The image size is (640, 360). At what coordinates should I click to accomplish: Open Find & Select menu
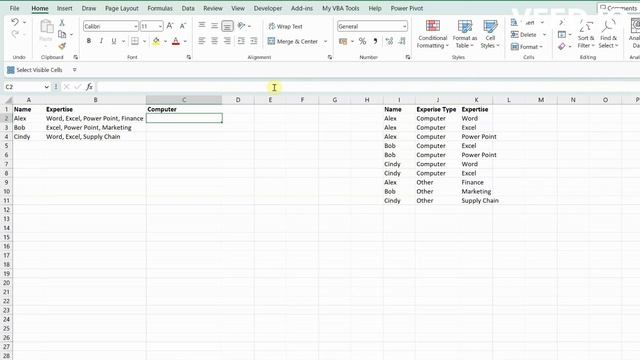coord(608,34)
